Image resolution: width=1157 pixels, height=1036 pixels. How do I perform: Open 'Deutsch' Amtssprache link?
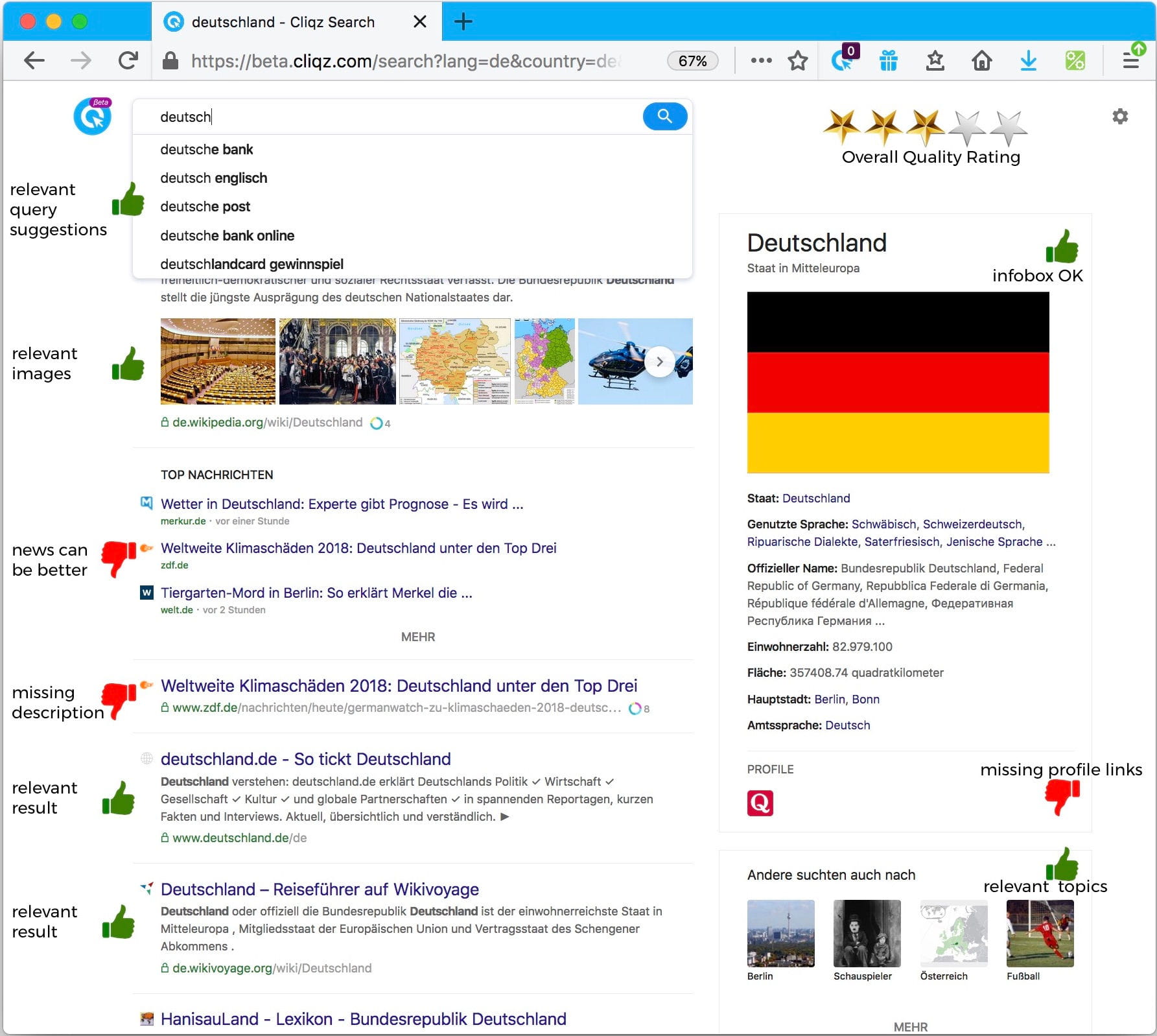[x=847, y=725]
